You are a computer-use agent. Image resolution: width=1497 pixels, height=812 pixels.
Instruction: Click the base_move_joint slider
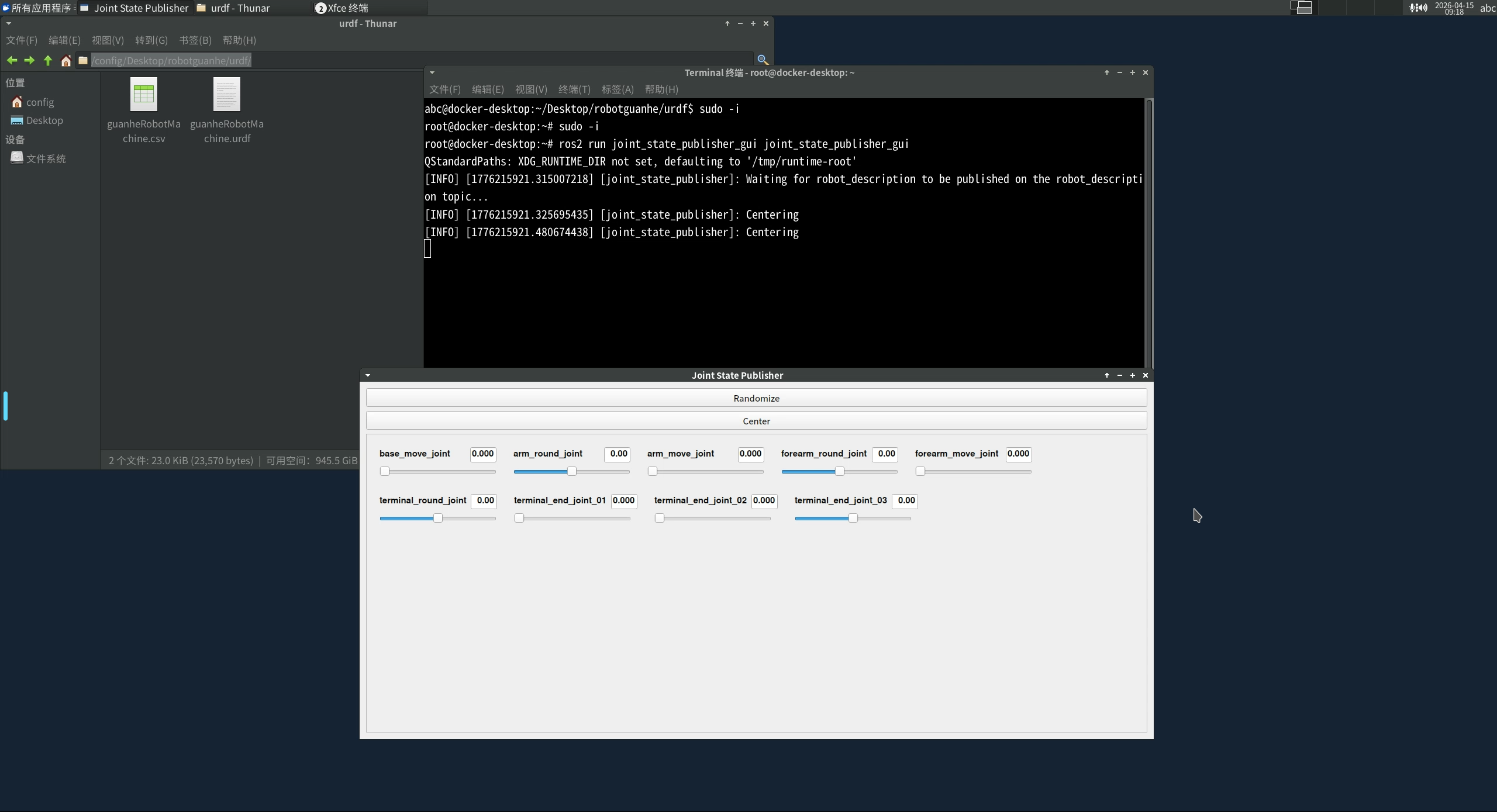(x=437, y=471)
